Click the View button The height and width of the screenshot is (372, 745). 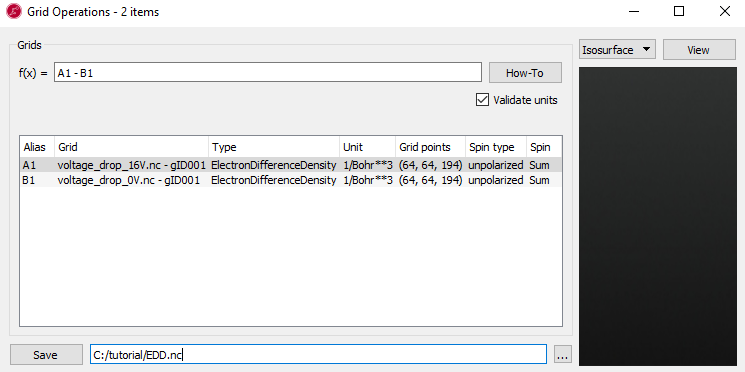[698, 50]
